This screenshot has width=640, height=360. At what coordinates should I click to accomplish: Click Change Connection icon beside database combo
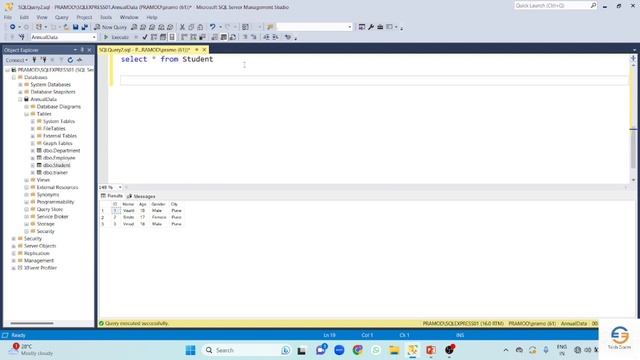22,37
